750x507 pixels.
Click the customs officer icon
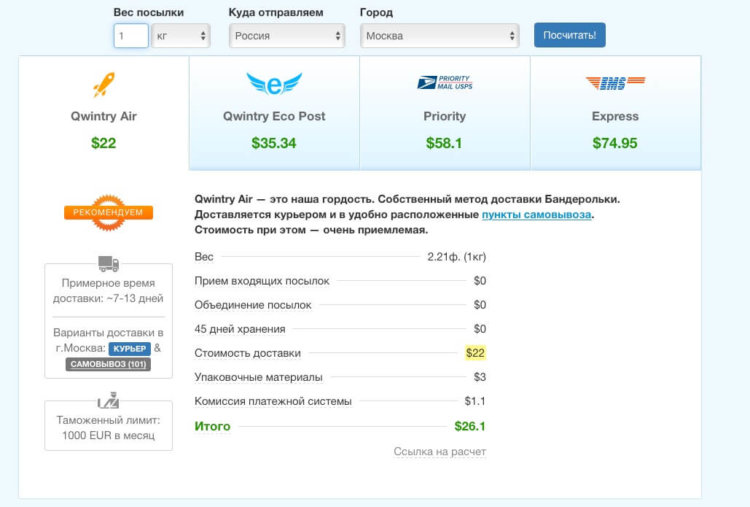(109, 400)
